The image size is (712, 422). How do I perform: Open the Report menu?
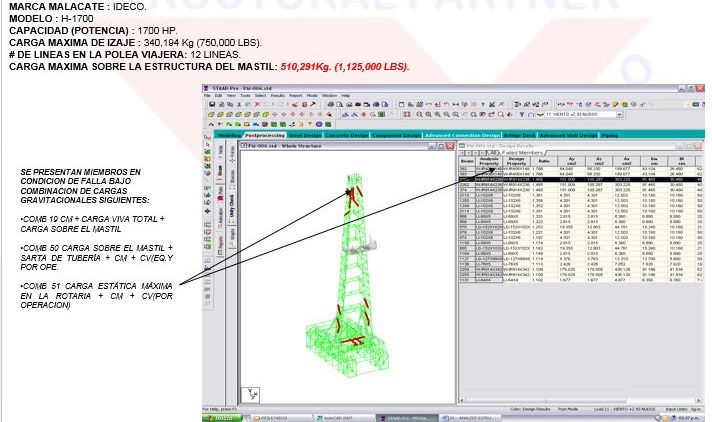(296, 95)
